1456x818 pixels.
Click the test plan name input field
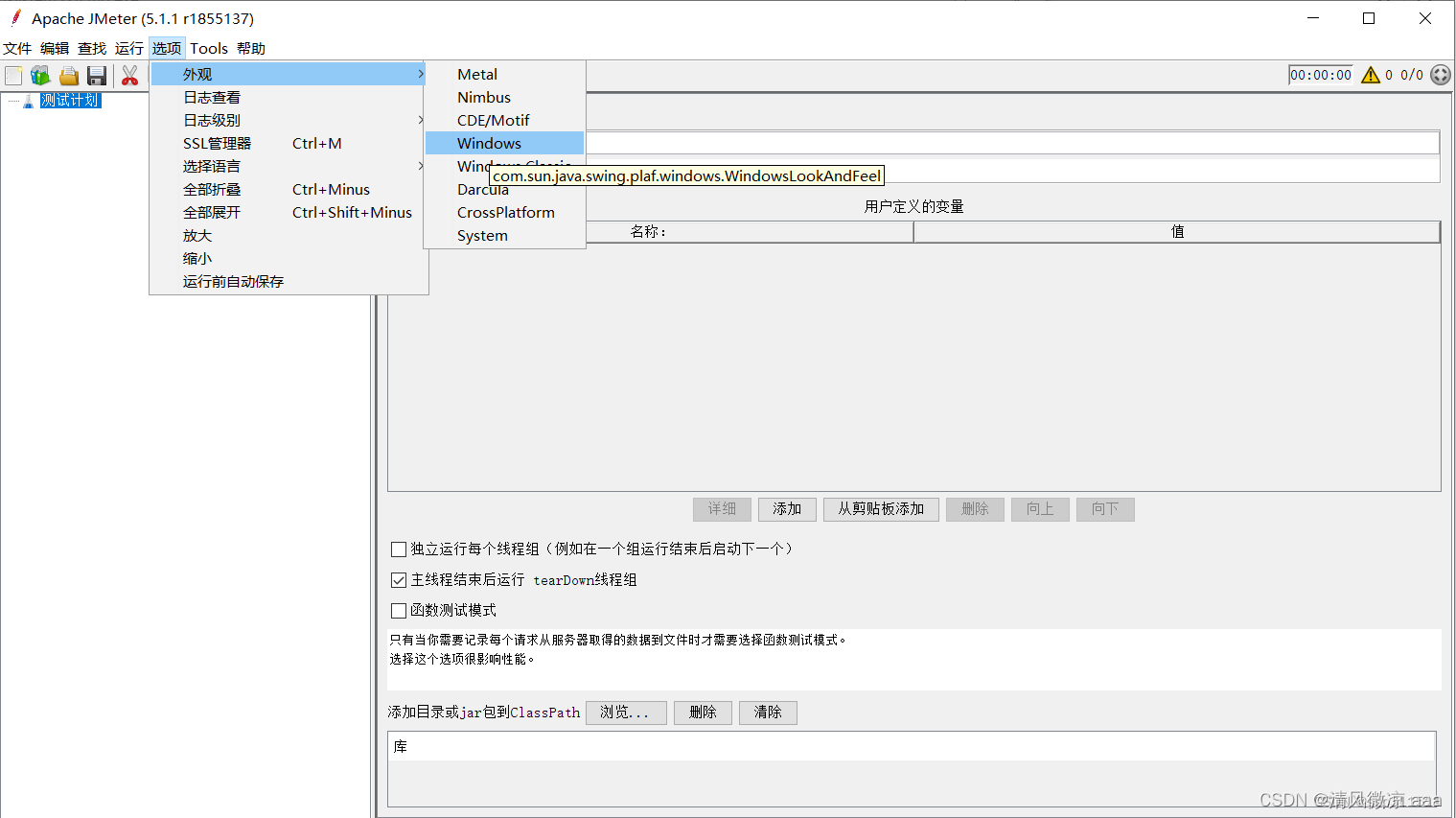[x=1012, y=143]
